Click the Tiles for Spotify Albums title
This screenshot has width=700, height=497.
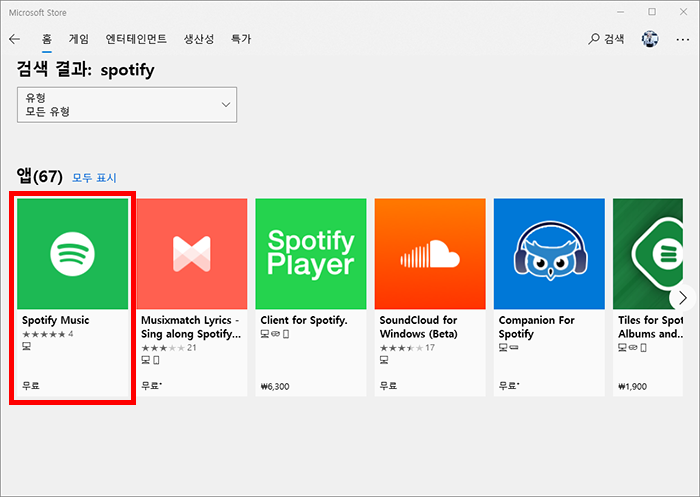pos(650,327)
